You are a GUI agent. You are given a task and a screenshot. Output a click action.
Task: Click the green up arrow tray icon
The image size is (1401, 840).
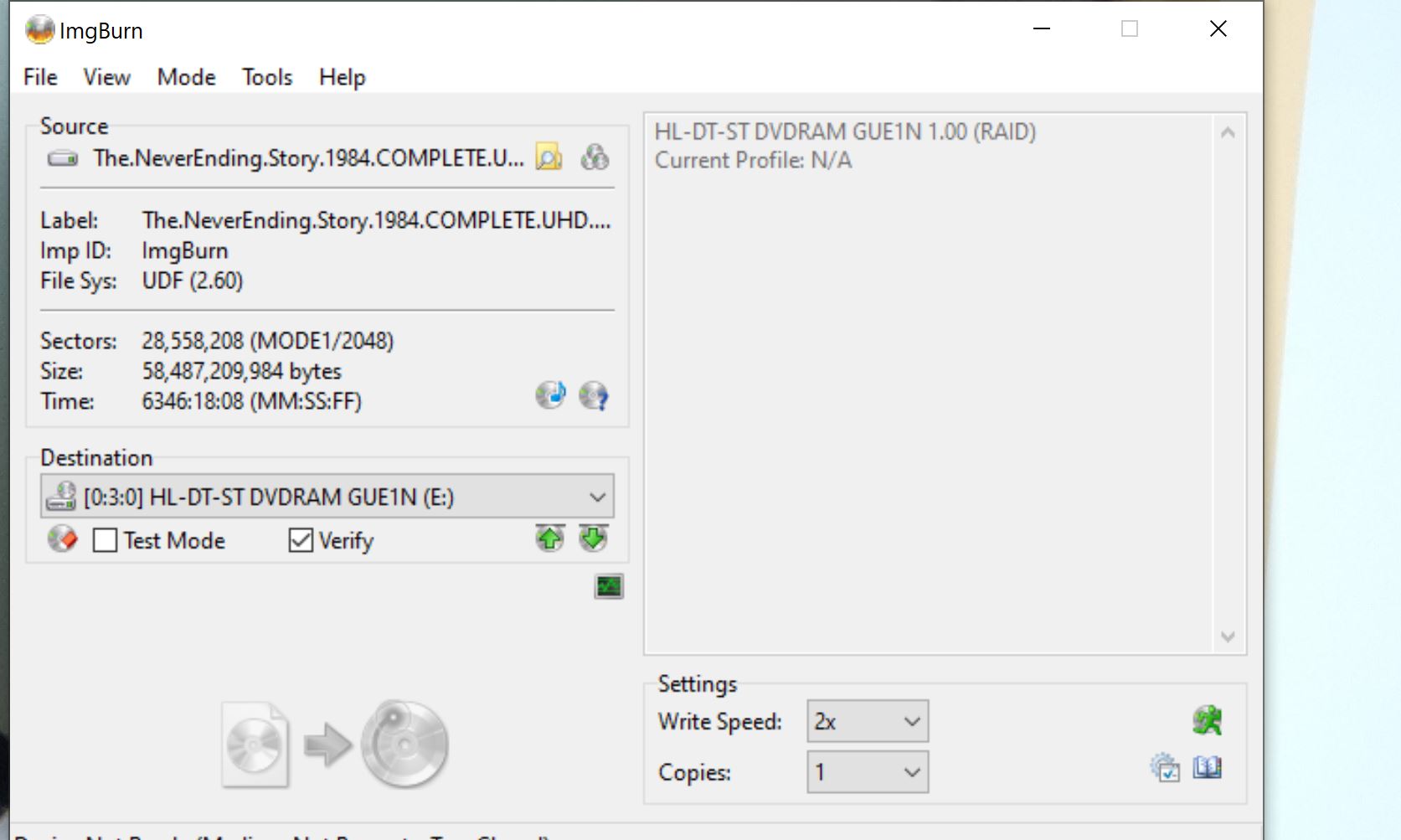(550, 538)
